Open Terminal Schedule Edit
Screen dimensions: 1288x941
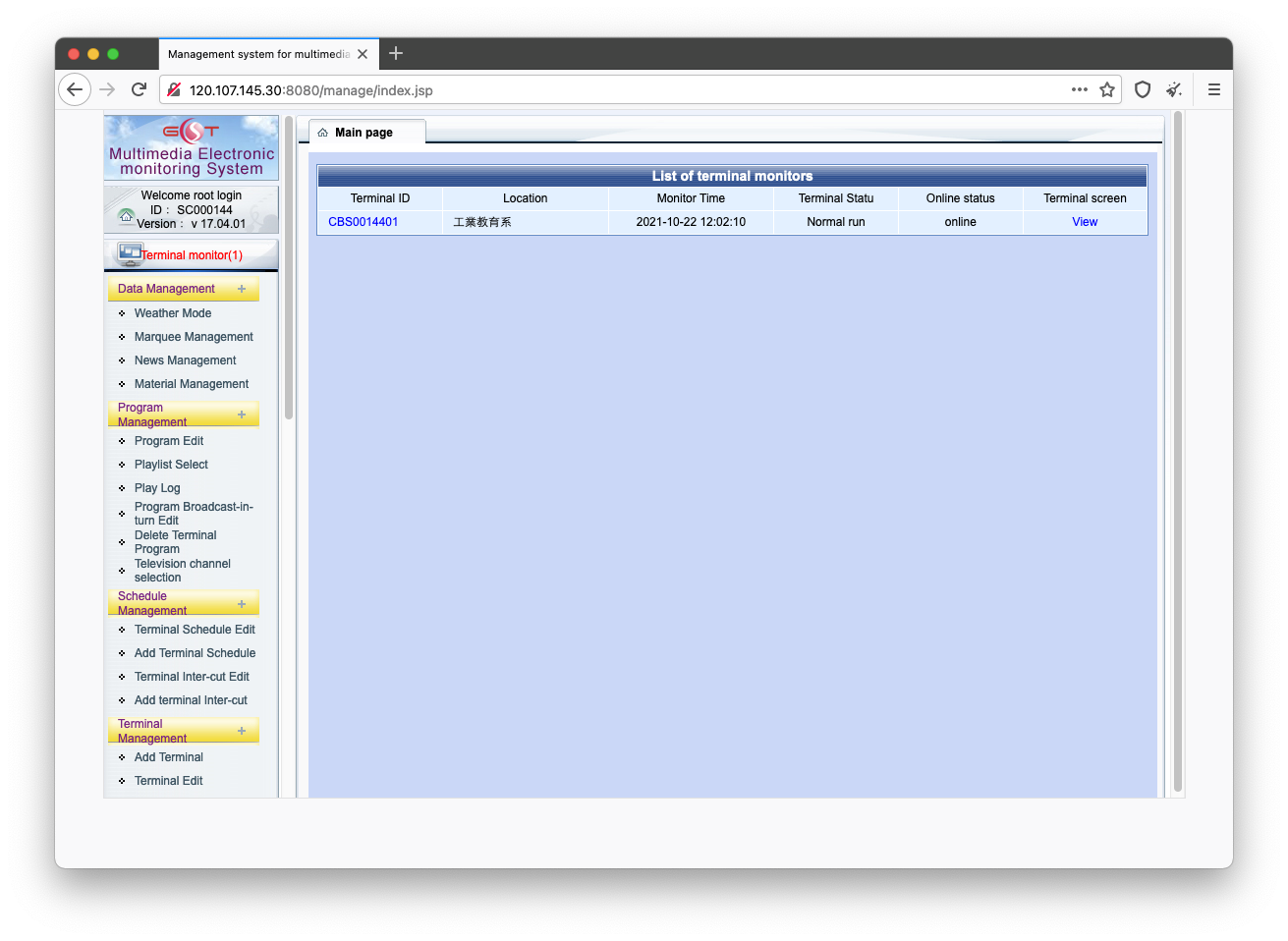[x=195, y=630]
